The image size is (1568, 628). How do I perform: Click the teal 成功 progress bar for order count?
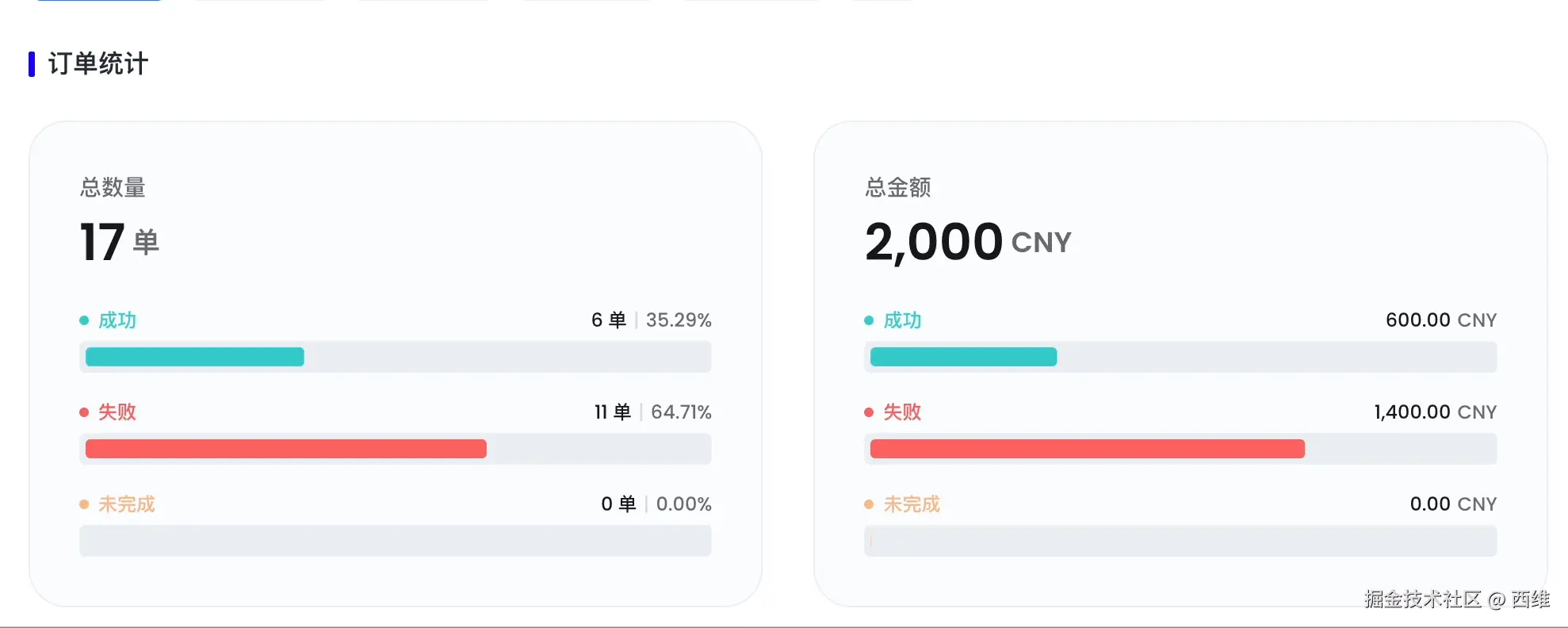[195, 357]
